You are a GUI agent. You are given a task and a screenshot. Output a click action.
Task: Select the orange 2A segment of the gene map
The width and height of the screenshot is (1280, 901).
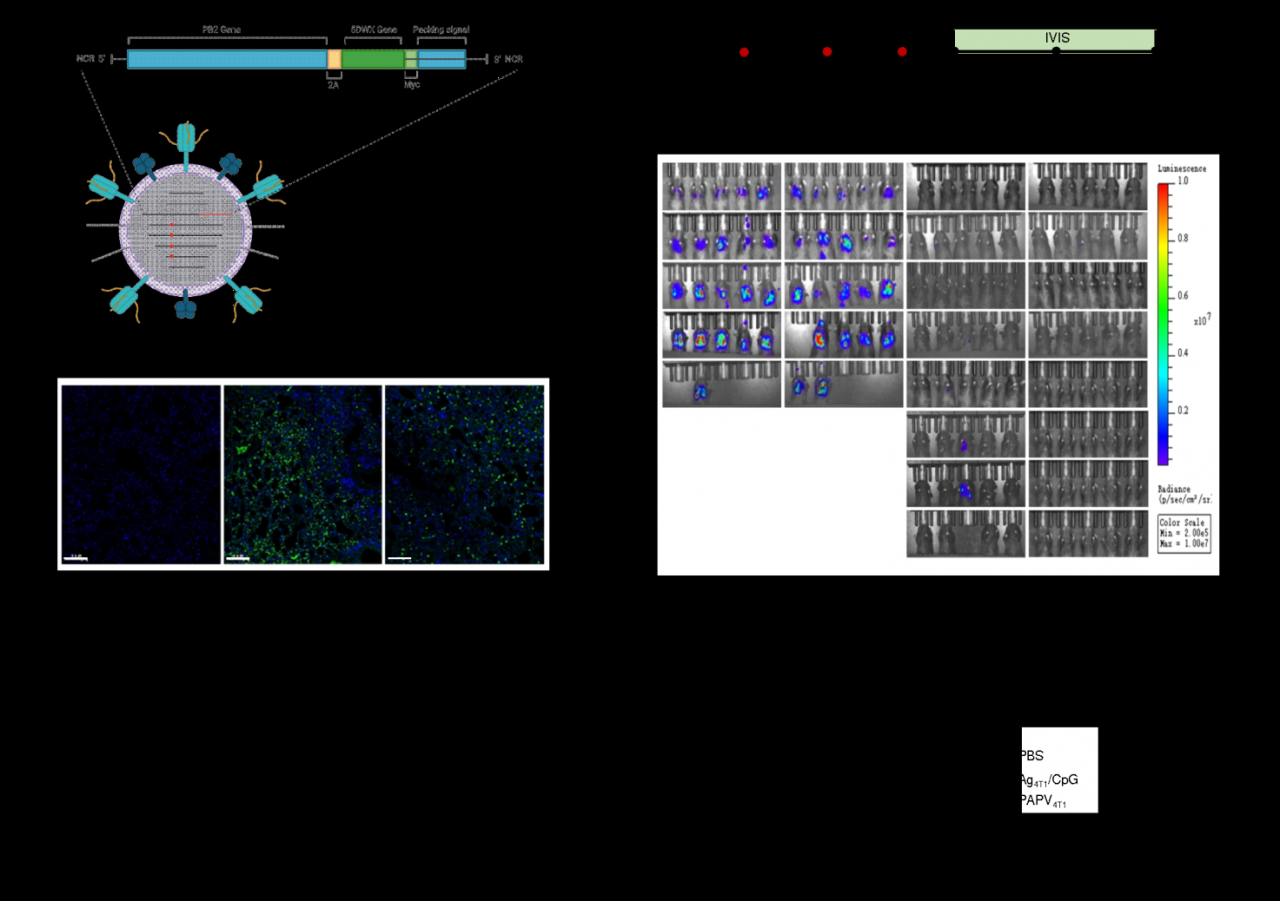click(x=334, y=60)
